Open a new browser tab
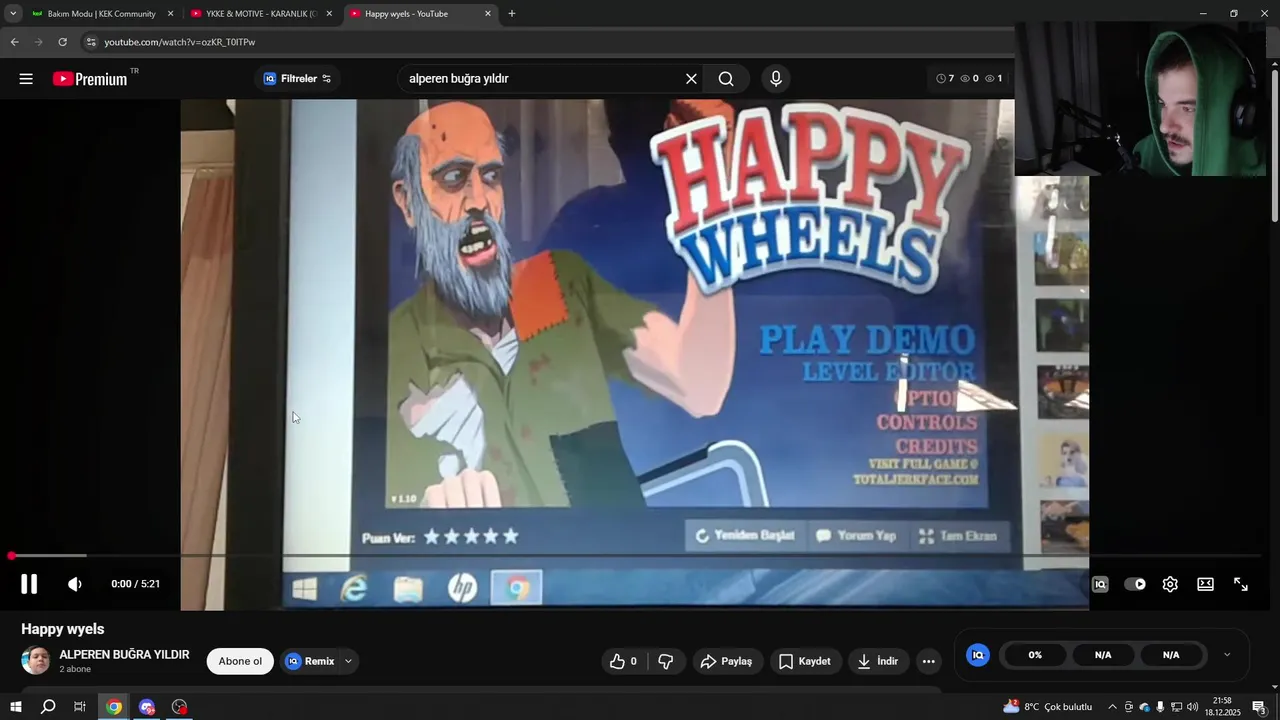 tap(512, 14)
